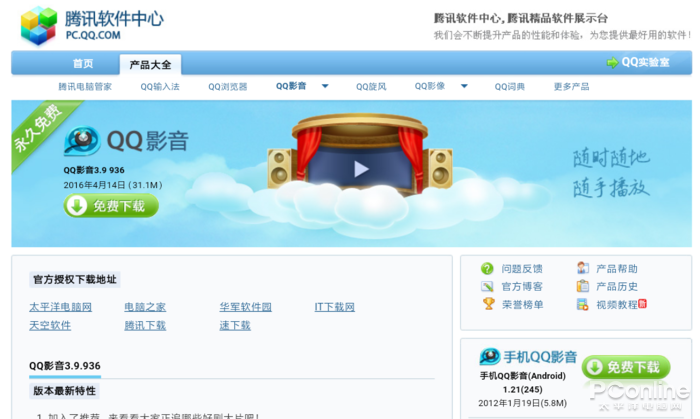Open the 视频教程 link
This screenshot has height=419, width=700.
[x=617, y=305]
